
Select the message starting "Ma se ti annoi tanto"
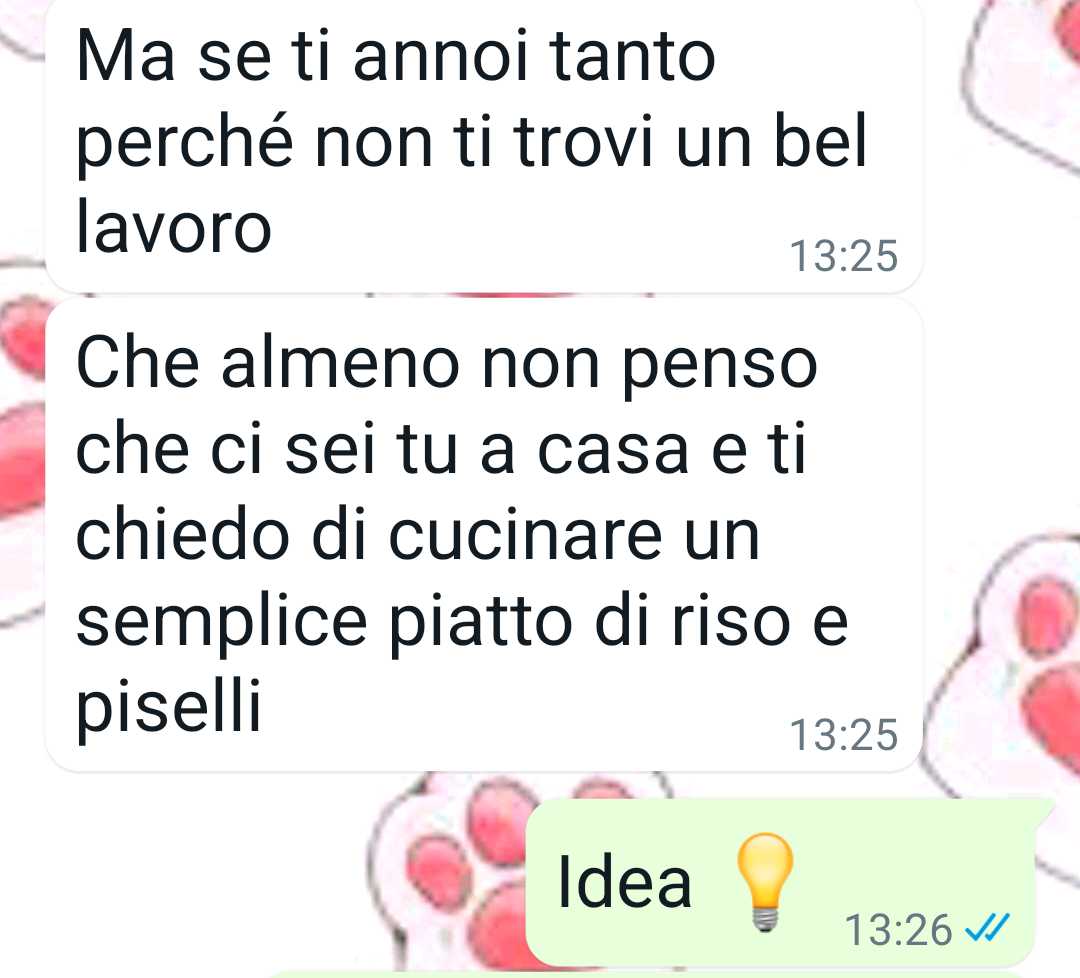pos(484,145)
